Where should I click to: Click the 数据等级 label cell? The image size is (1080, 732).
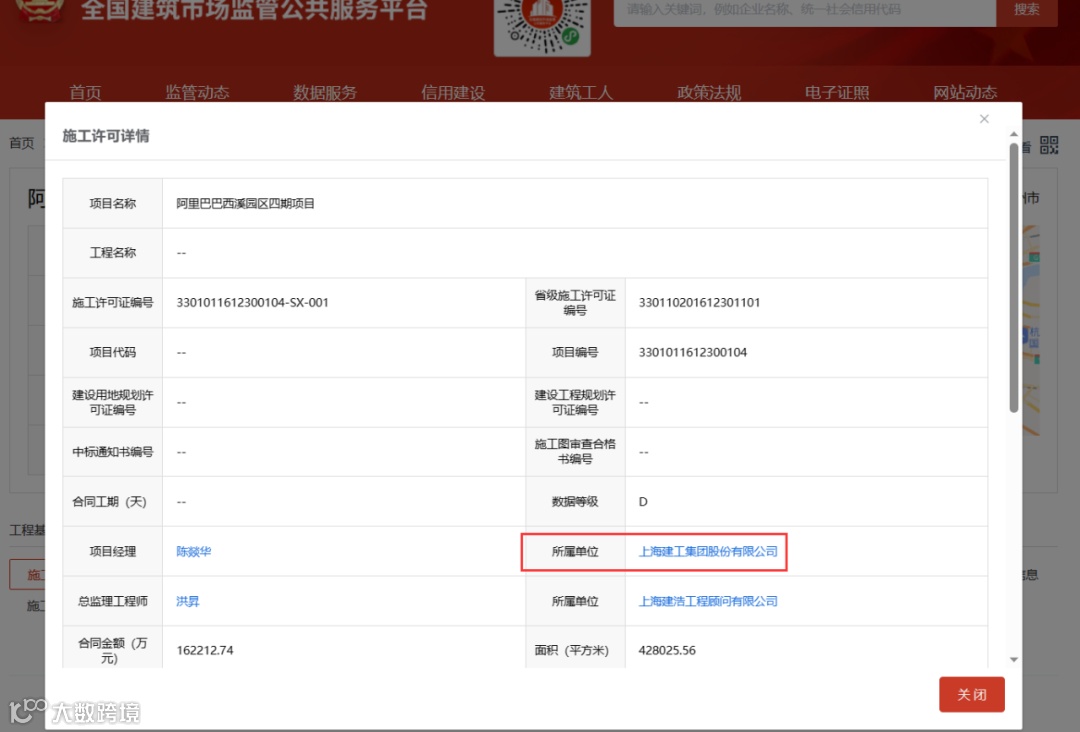click(x=575, y=501)
